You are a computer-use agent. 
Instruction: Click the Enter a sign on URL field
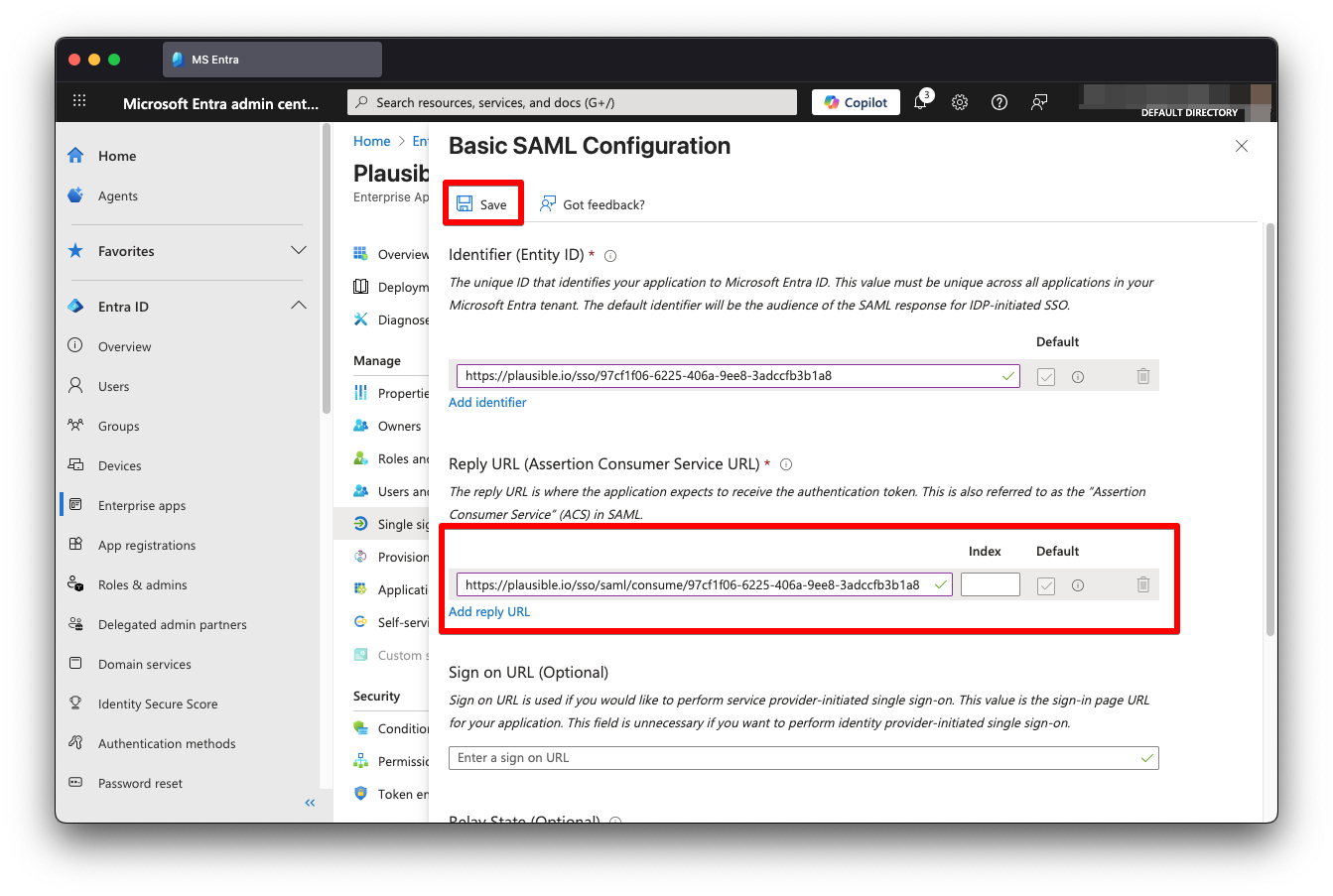[794, 758]
